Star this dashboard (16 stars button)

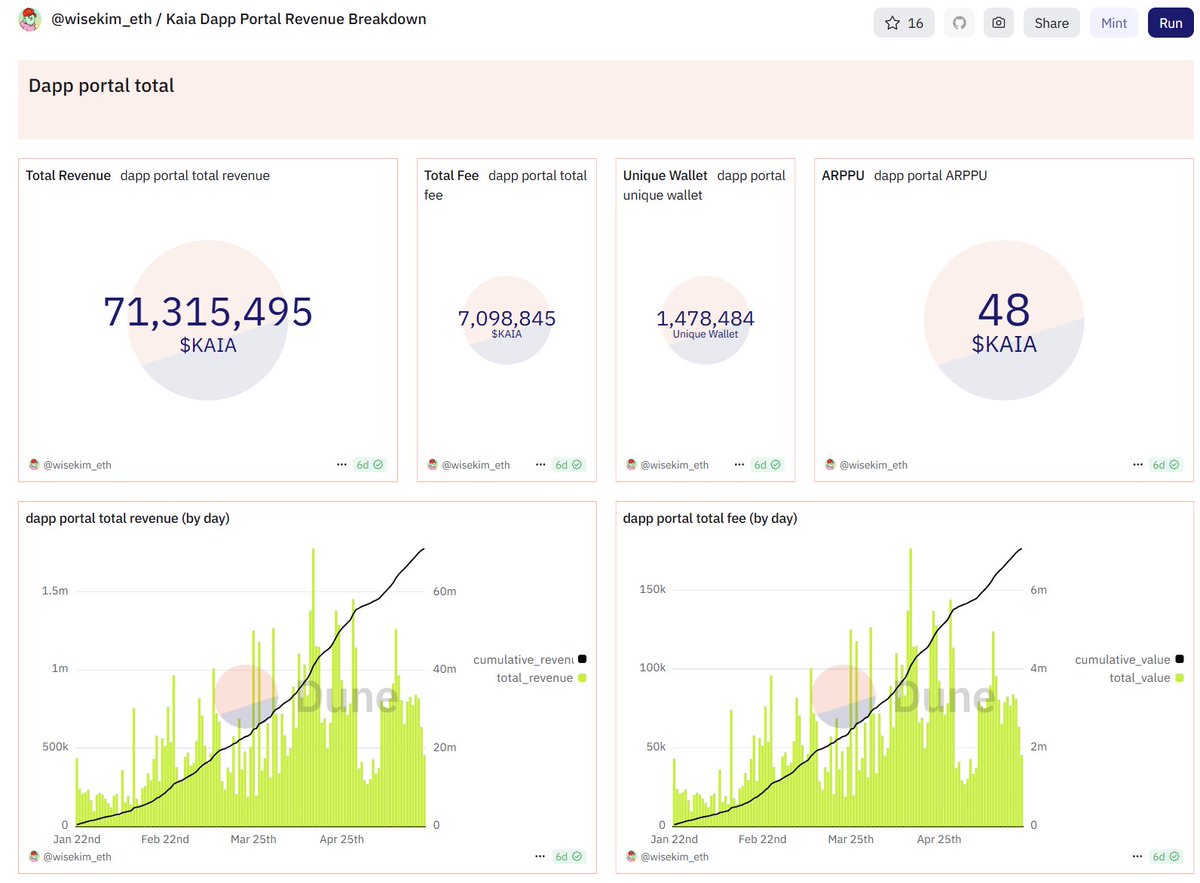[904, 23]
